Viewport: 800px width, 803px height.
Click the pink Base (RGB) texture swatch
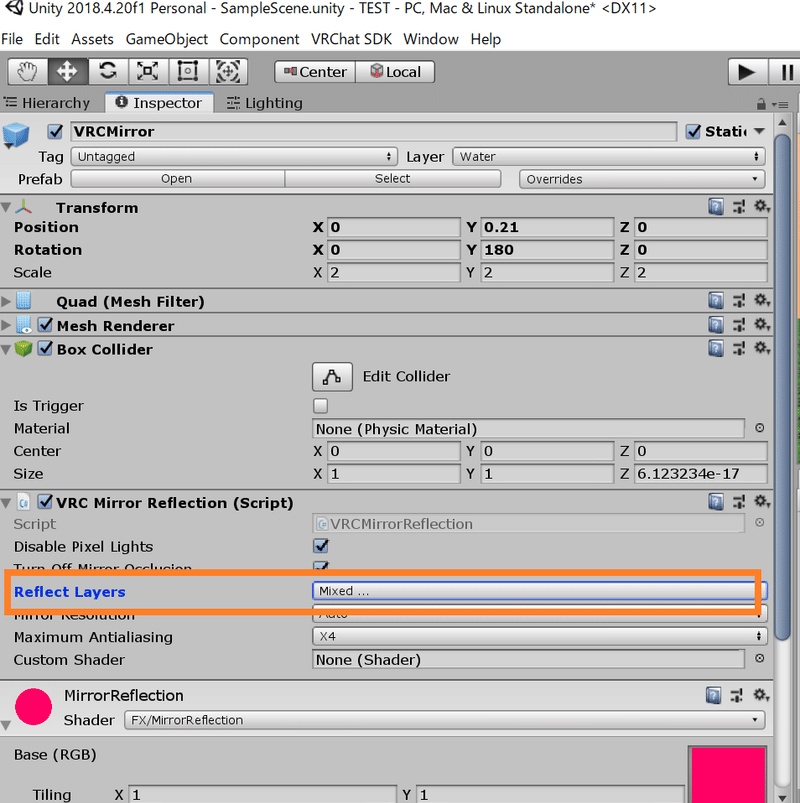(x=728, y=775)
